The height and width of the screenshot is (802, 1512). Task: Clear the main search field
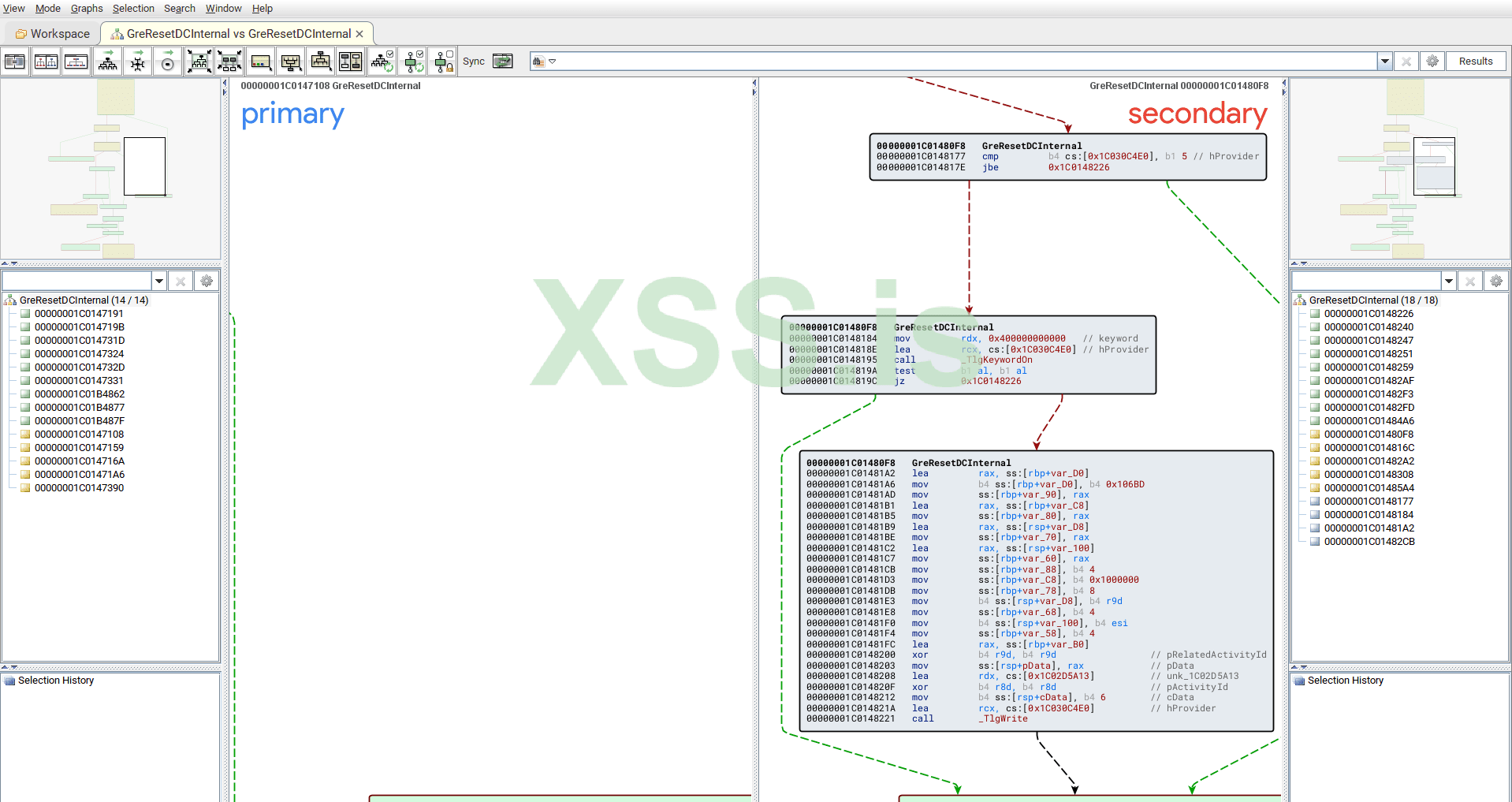pos(1406,62)
